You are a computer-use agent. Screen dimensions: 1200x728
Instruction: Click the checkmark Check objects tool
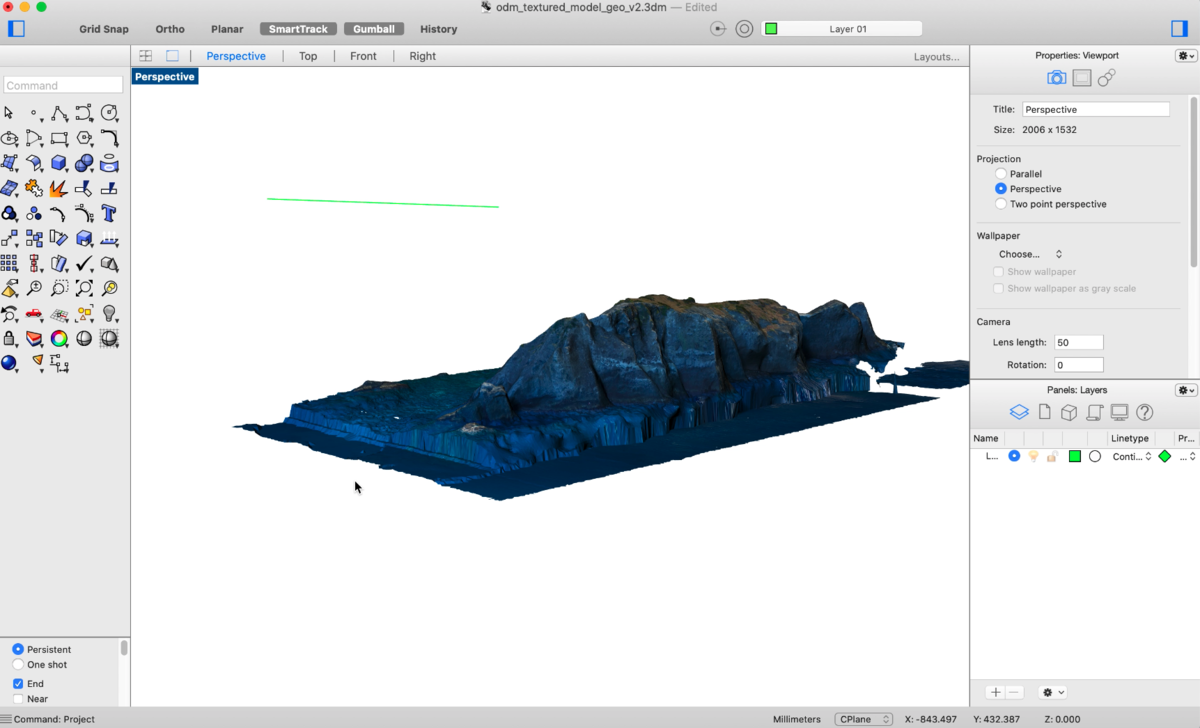coord(84,263)
